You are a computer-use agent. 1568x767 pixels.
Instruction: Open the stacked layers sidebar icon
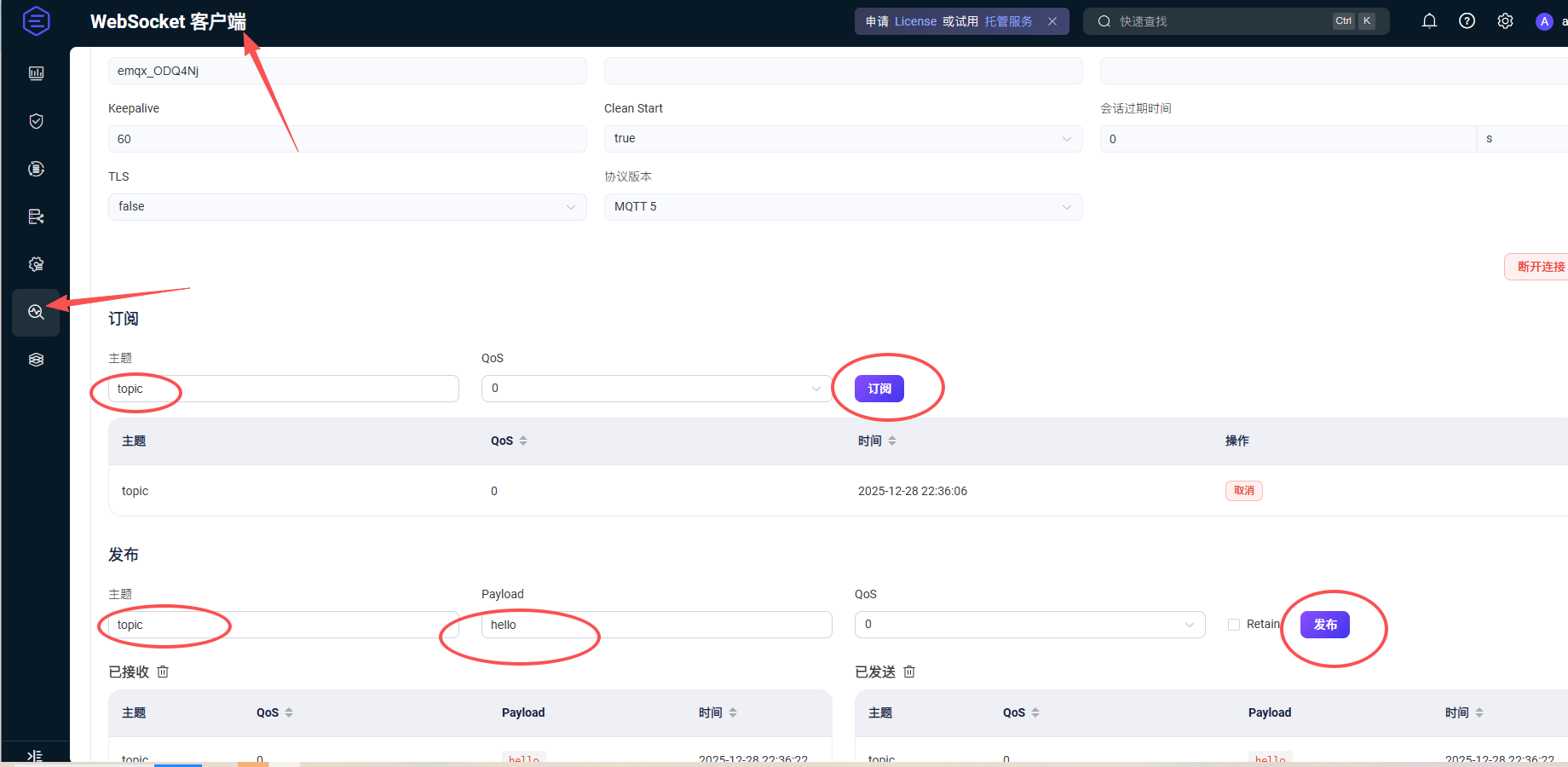36,360
